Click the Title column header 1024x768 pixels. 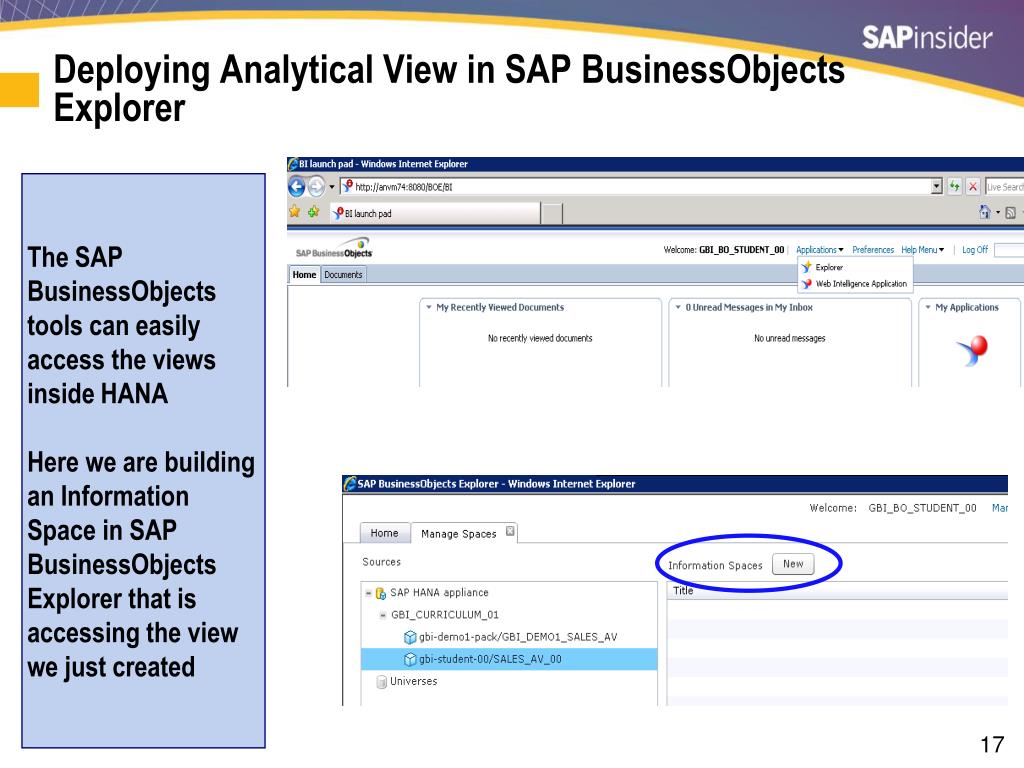point(837,590)
